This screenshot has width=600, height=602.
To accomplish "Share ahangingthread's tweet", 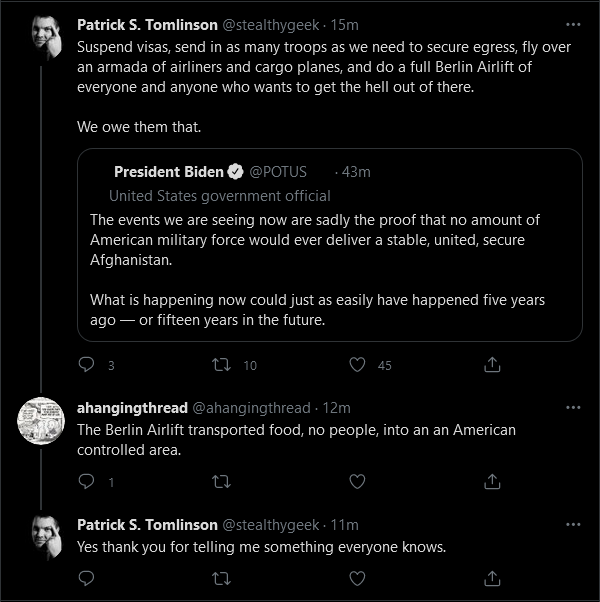I will [492, 481].
